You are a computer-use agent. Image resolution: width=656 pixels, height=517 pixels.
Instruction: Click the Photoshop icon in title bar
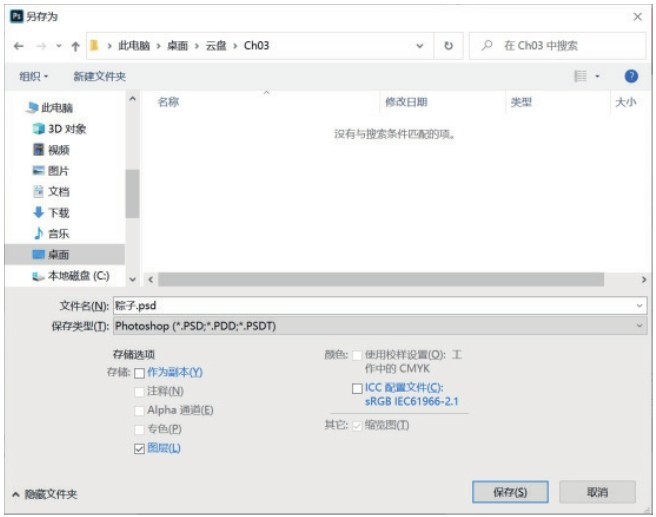tap(17, 16)
